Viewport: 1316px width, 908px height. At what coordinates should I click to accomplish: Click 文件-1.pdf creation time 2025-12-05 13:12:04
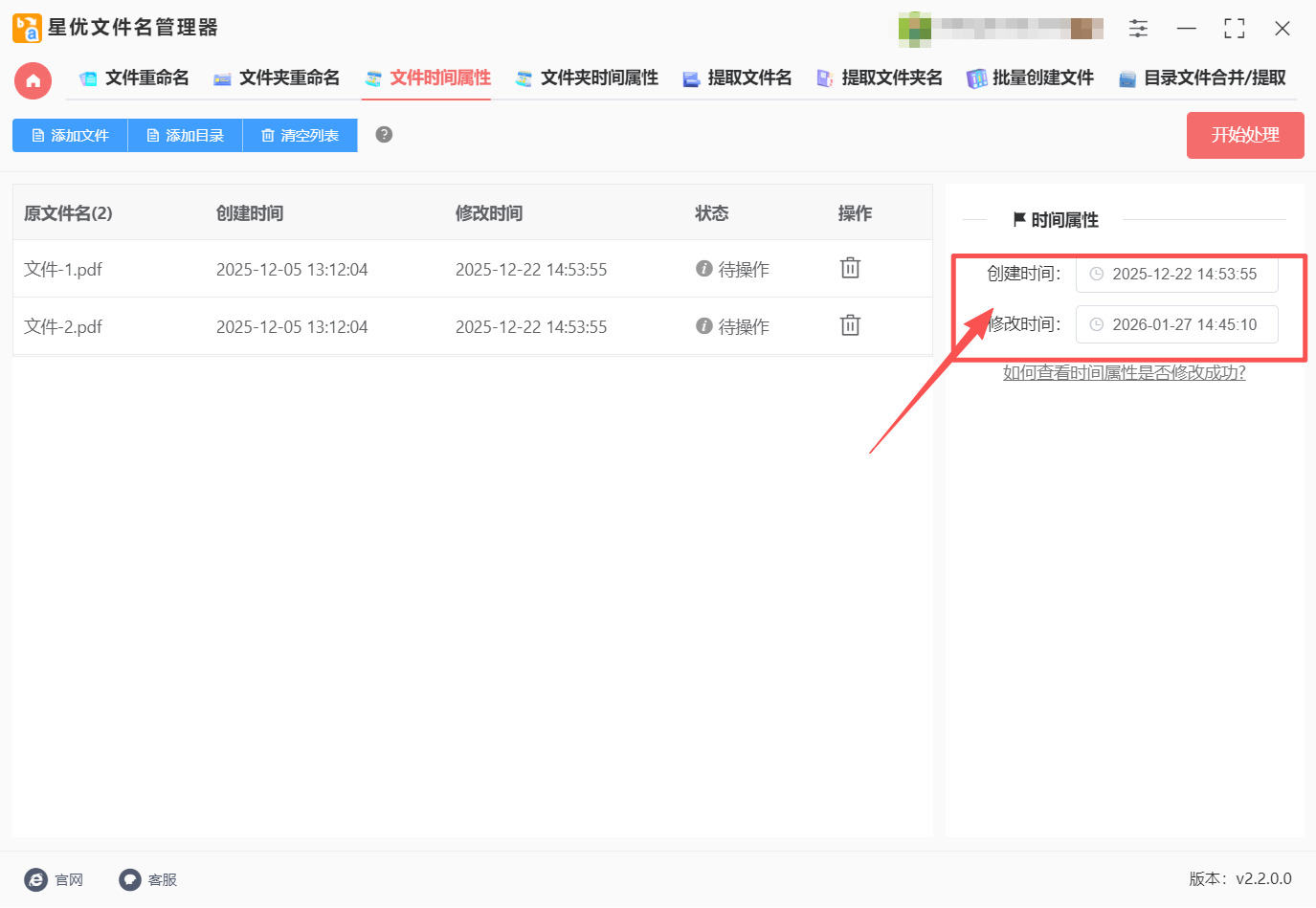292,270
